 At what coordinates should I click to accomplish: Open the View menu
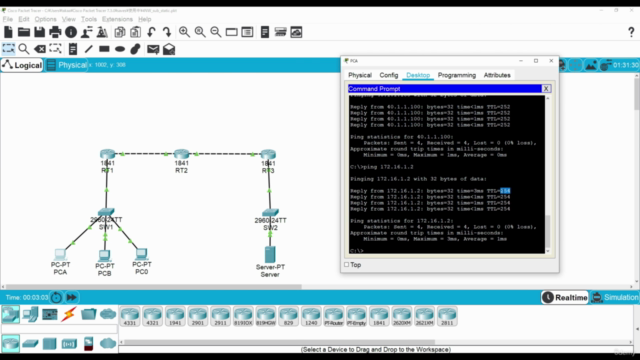(x=69, y=19)
